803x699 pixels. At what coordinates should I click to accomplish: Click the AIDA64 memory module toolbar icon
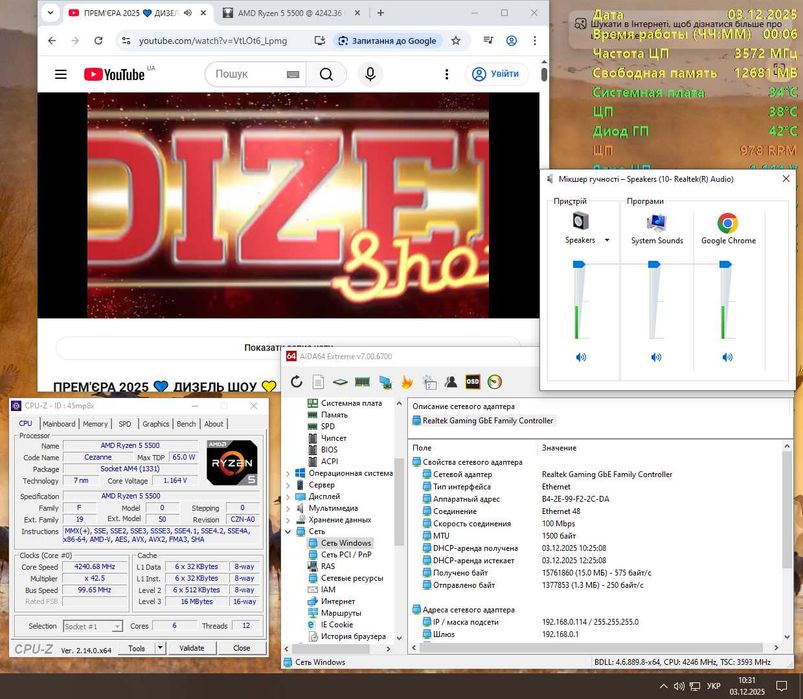[x=362, y=382]
